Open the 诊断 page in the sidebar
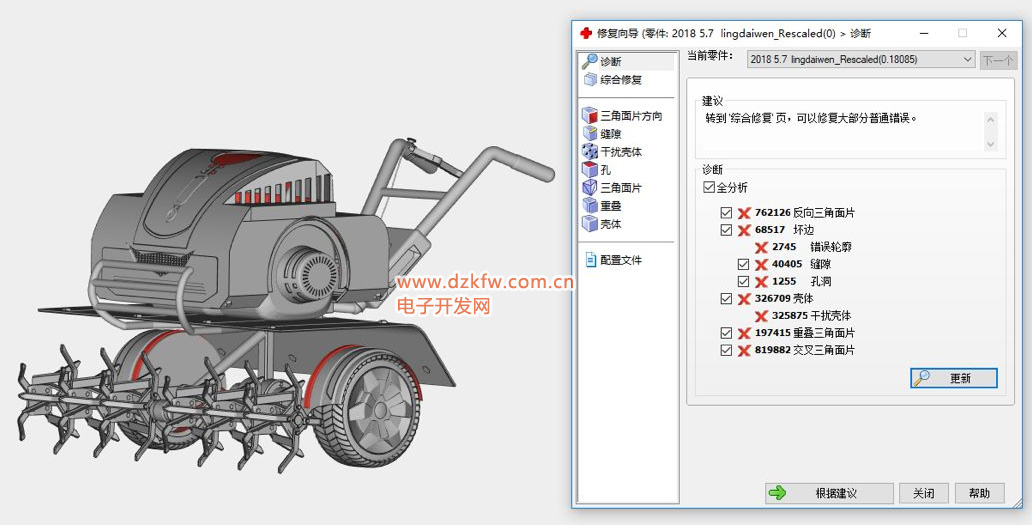The image size is (1032, 525). [610, 62]
